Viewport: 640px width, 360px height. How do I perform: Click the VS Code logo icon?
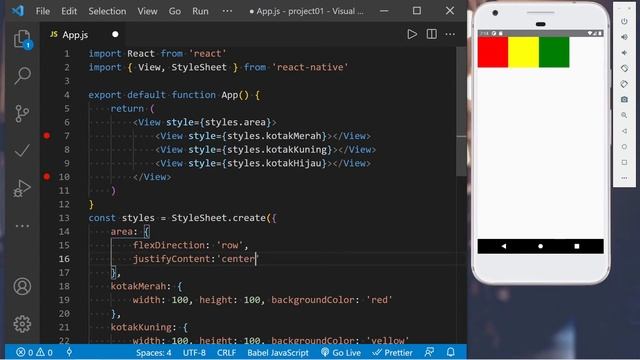18,11
